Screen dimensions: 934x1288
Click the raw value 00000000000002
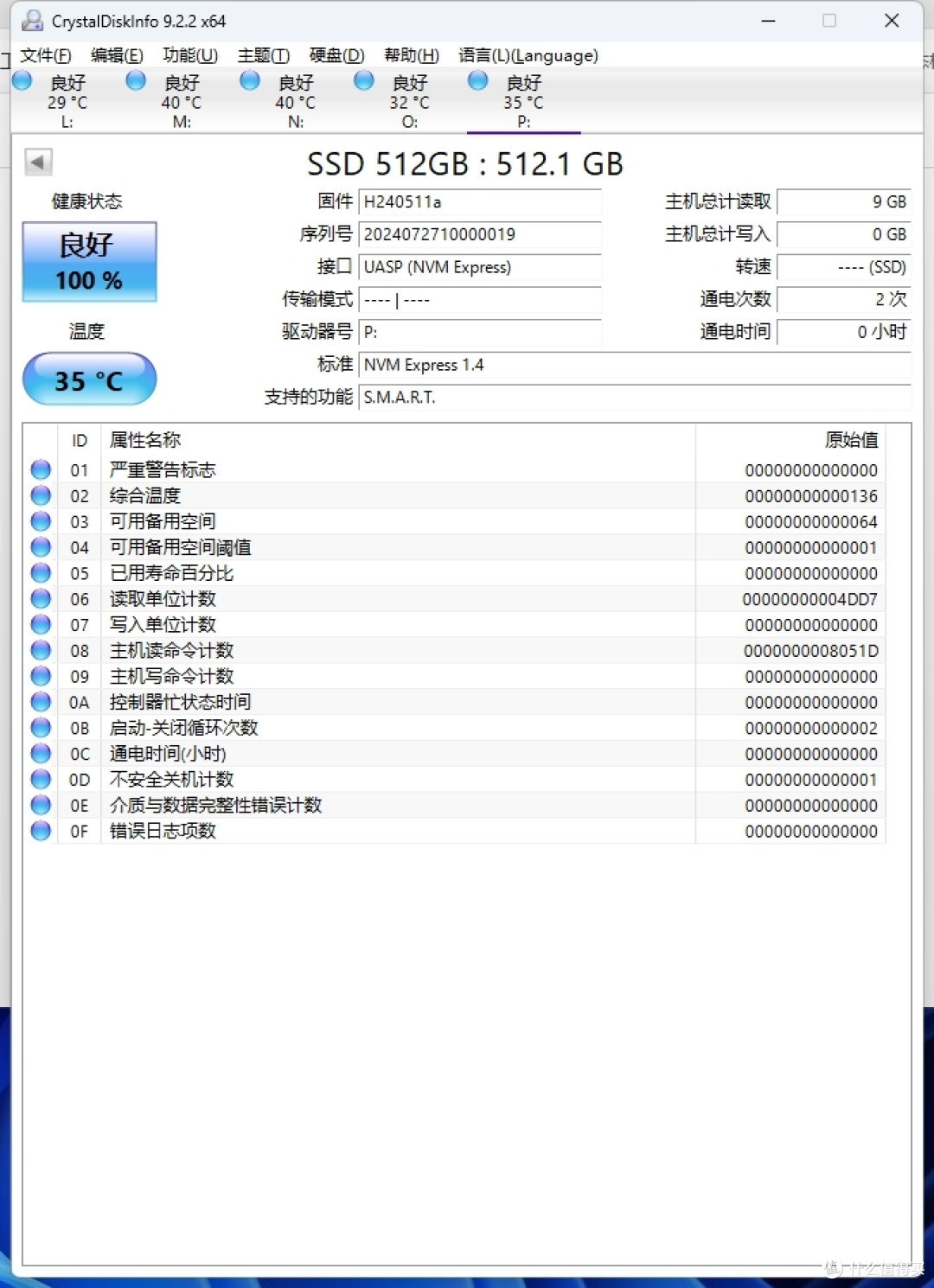coord(811,728)
